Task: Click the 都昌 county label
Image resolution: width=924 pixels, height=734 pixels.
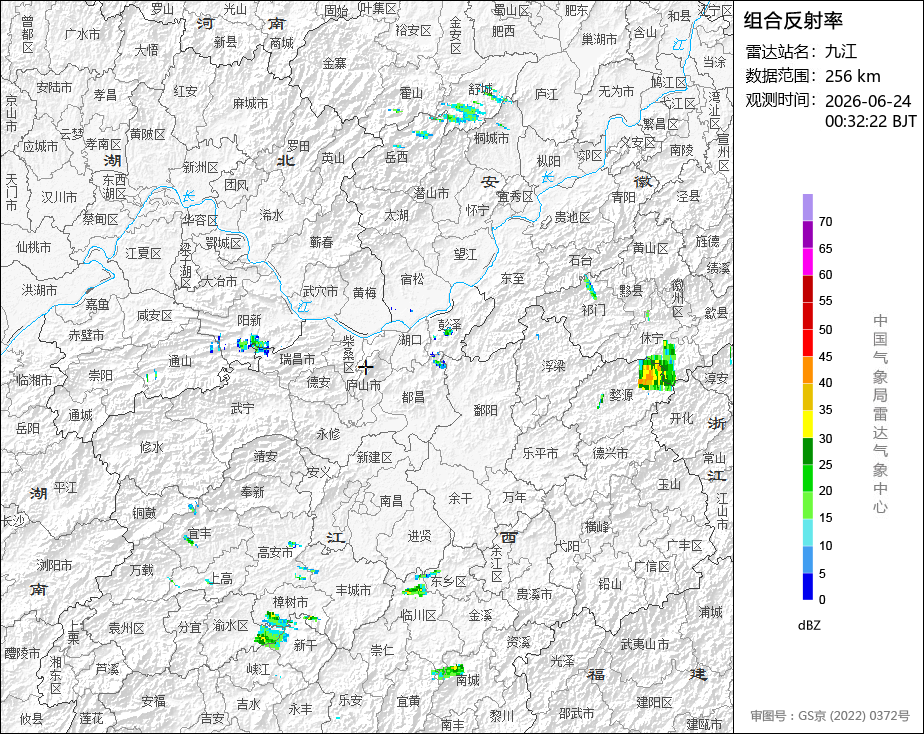Action: [x=412, y=398]
